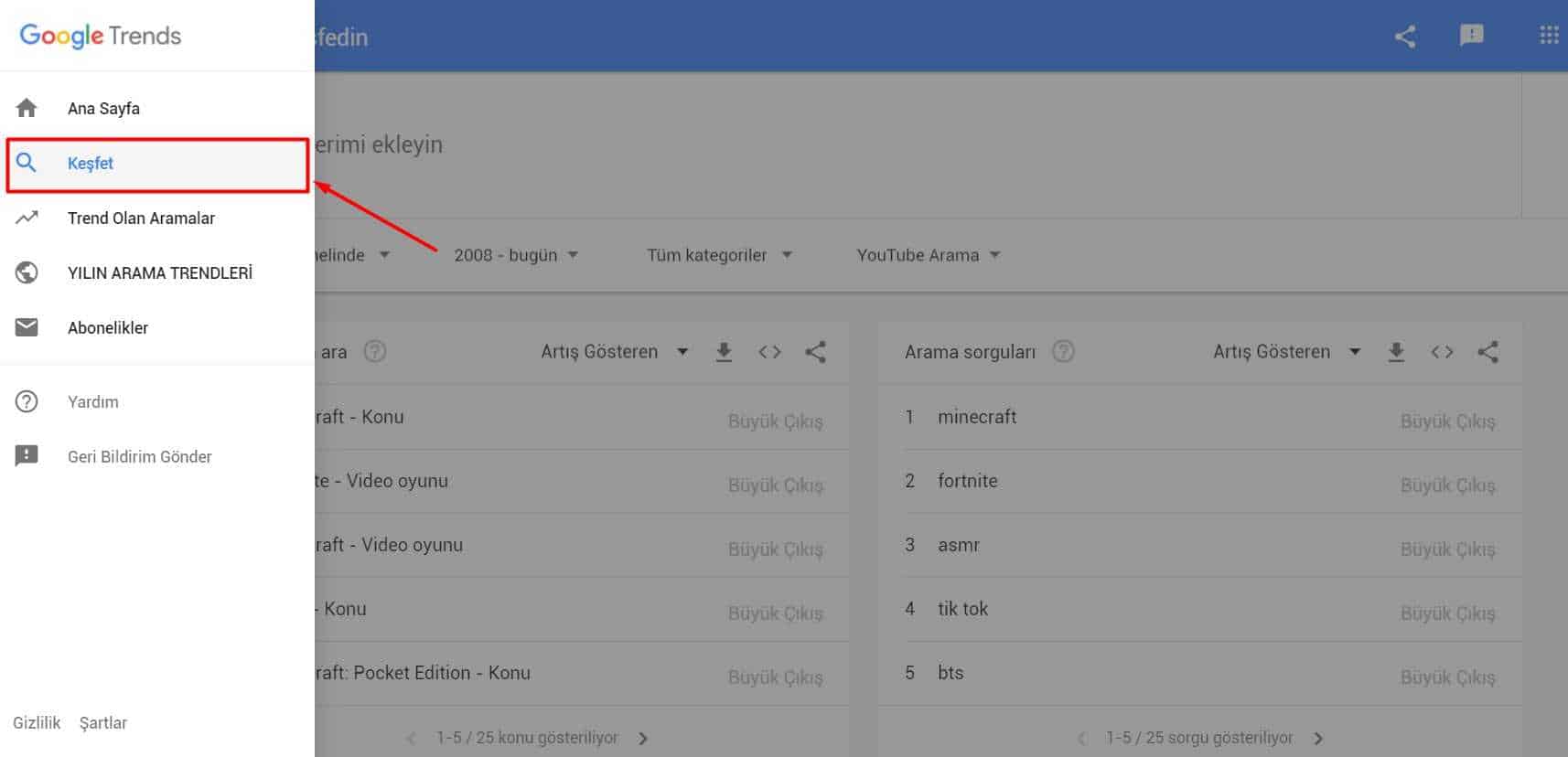Click the embed icon in topics panel
Screen dimensions: 1568x757
pos(769,352)
